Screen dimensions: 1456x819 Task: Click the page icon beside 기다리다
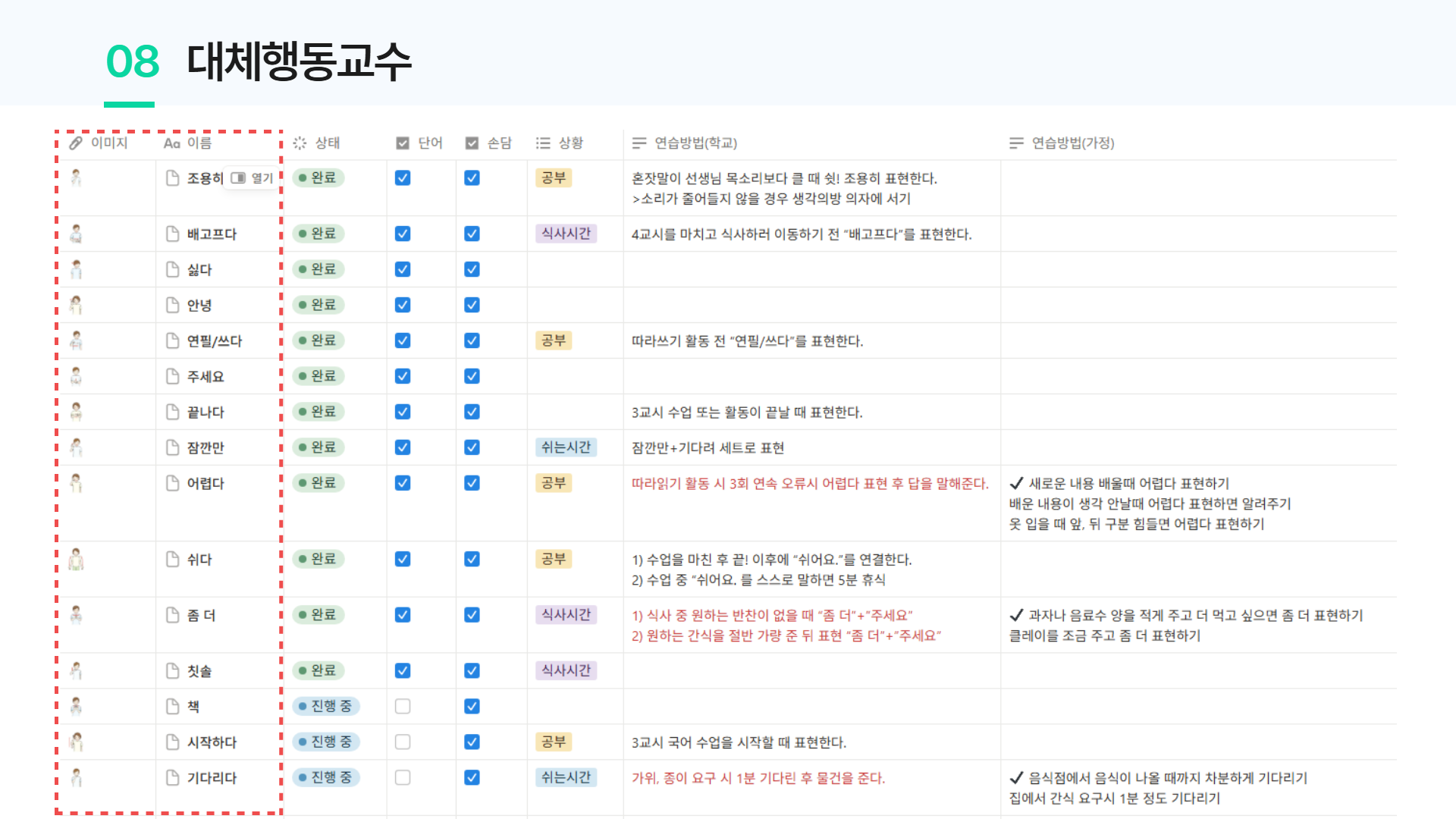pos(173,777)
